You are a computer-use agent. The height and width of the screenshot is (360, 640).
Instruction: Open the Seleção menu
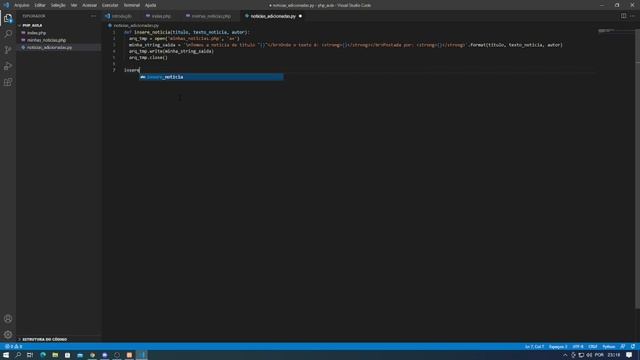point(58,5)
